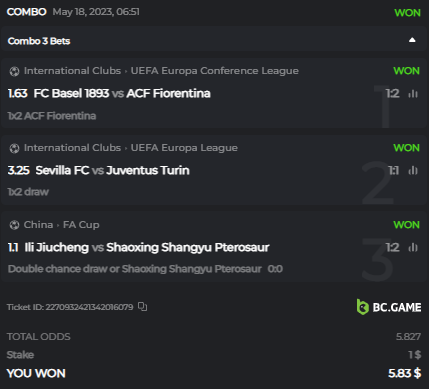Image resolution: width=429 pixels, height=389 pixels.
Task: Collapse the Combo 3 Bets section arrow
Action: (x=412, y=40)
